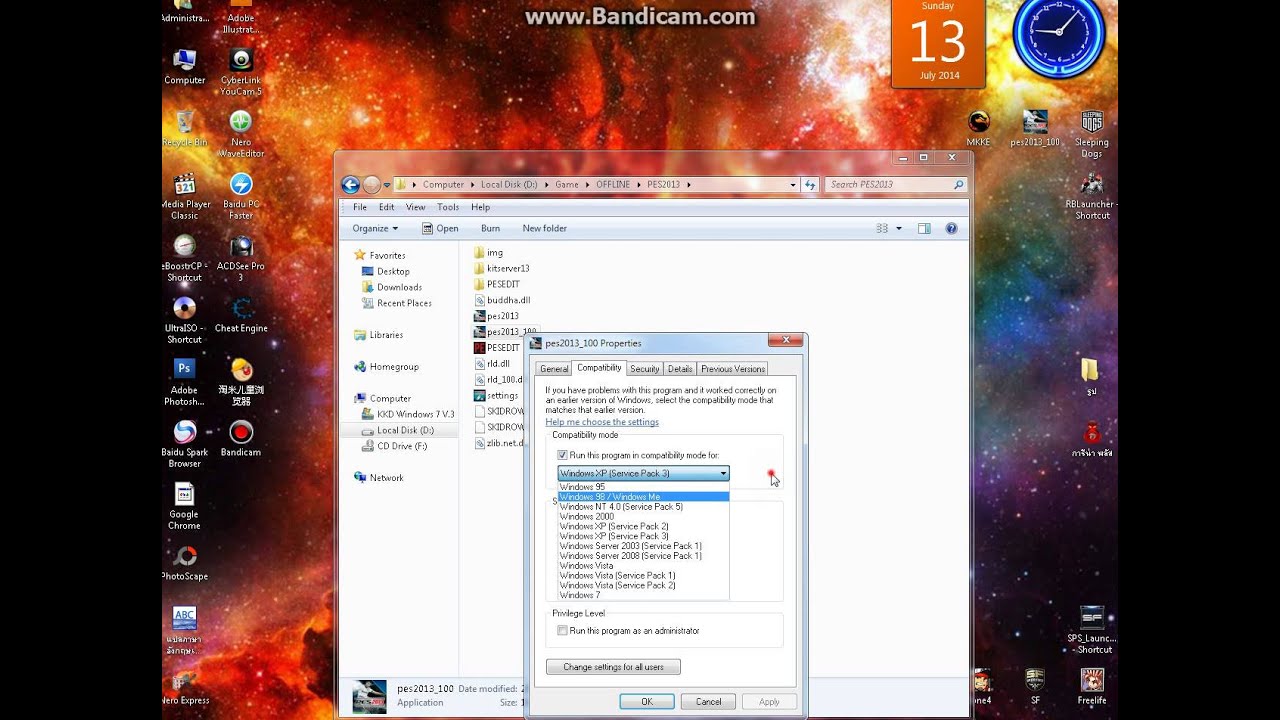Image resolution: width=1280 pixels, height=720 pixels.
Task: Click the OFFLINE breadcrumb in address bar
Action: (613, 185)
